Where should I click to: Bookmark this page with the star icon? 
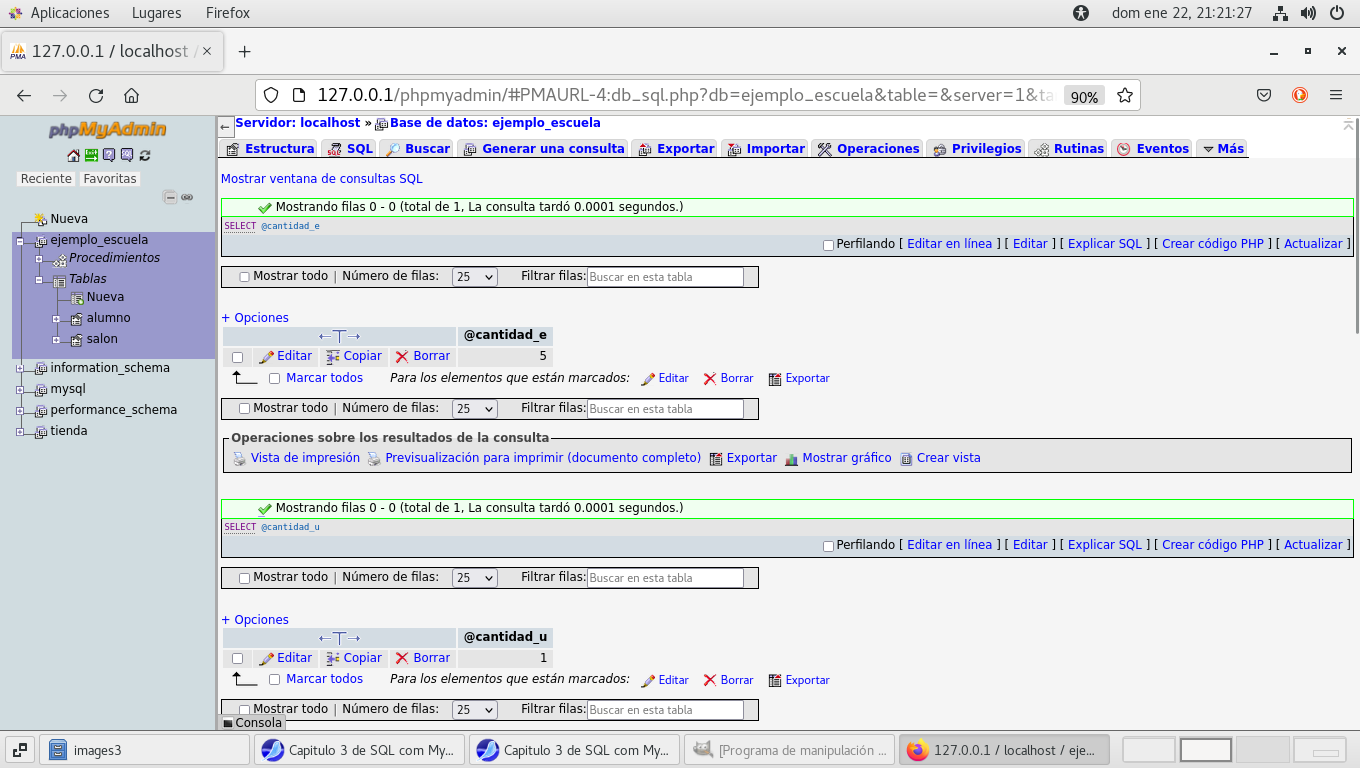click(x=1125, y=96)
